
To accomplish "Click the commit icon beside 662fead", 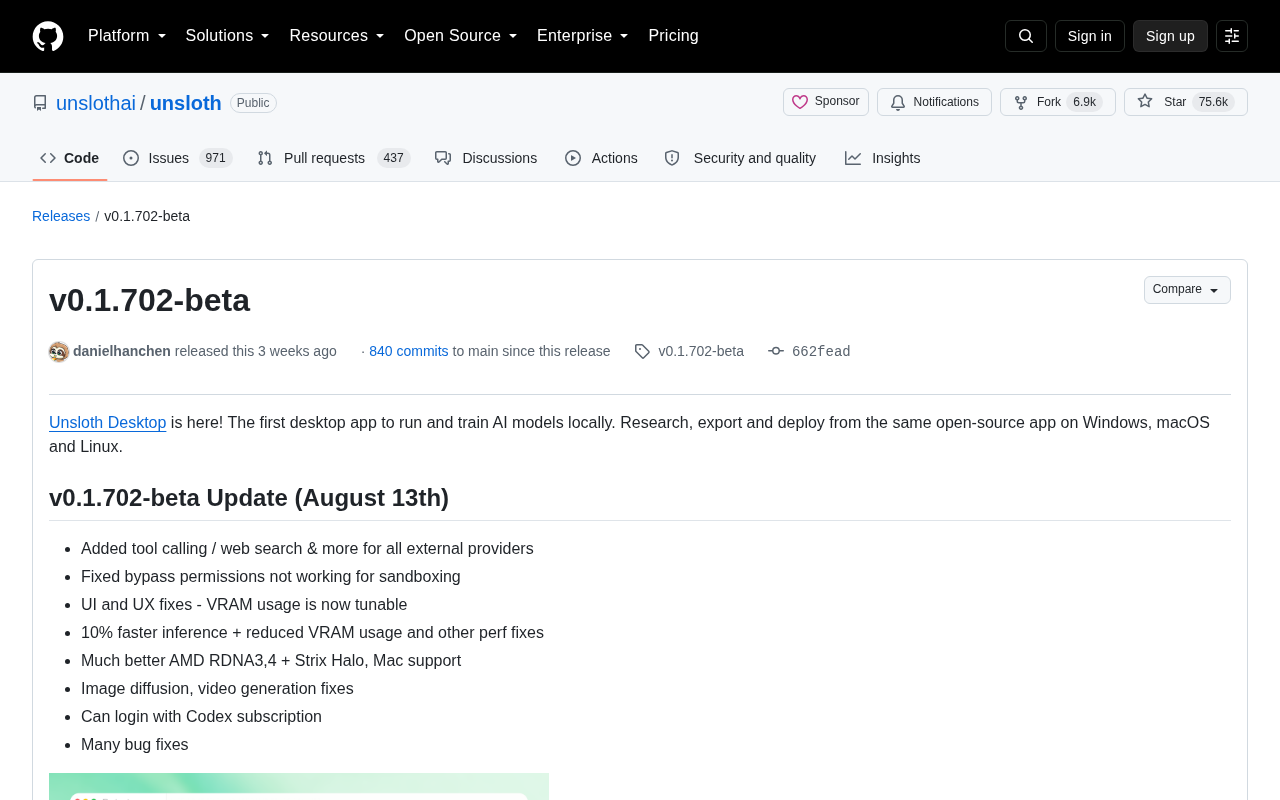I will (x=776, y=351).
